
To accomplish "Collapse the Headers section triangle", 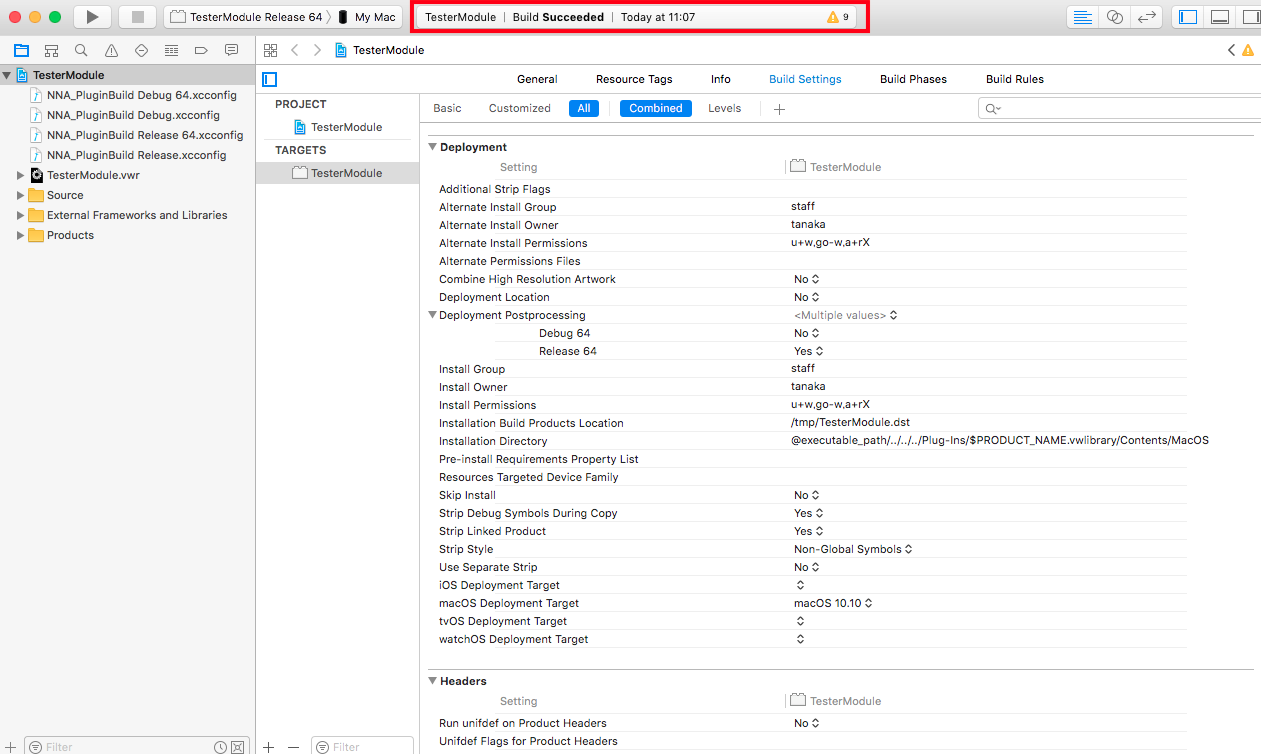I will tap(433, 681).
